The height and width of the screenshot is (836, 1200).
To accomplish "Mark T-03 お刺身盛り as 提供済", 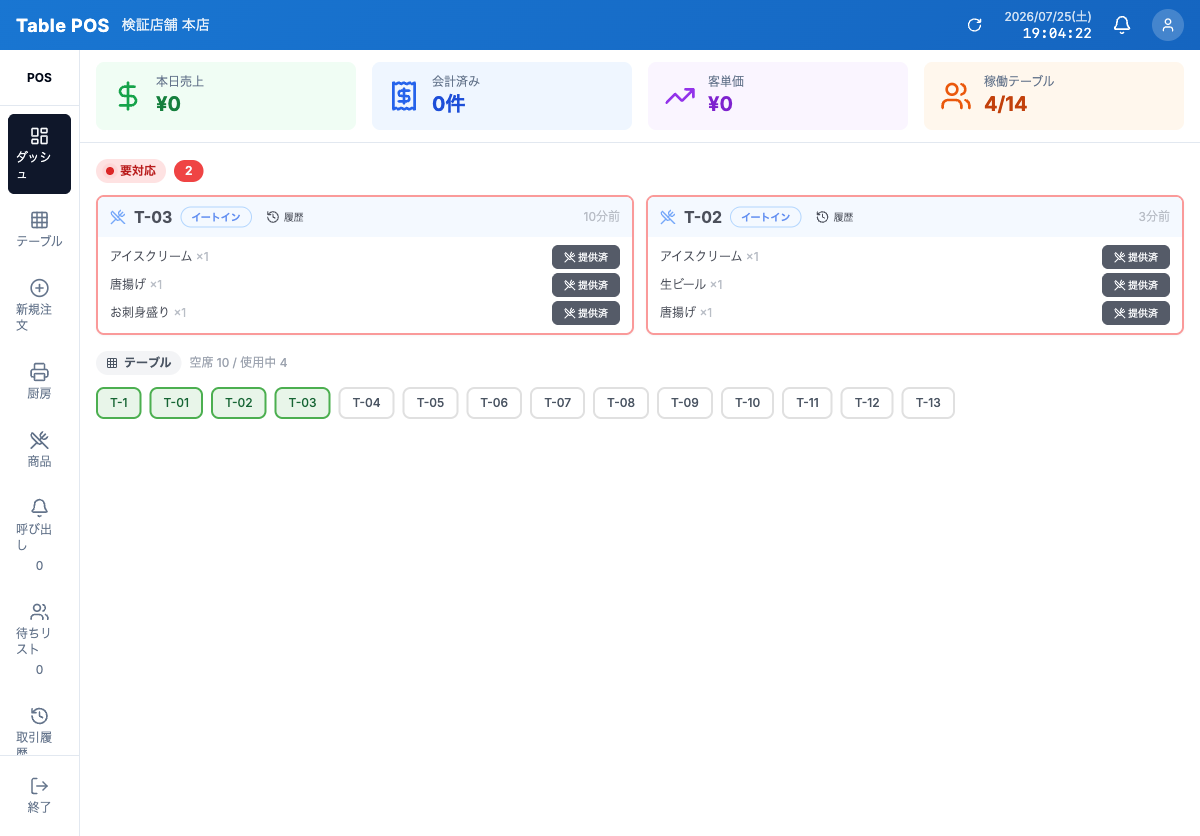I will click(x=586, y=313).
